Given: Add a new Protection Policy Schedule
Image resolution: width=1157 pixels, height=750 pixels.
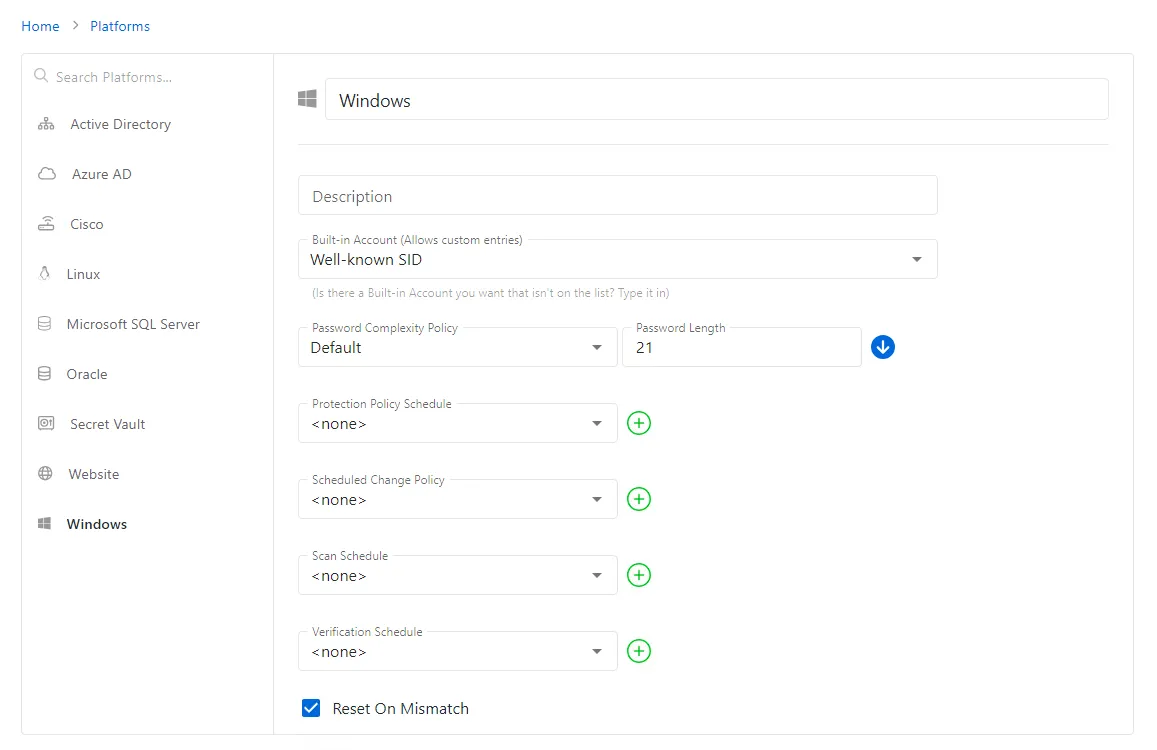Looking at the screenshot, I should pyautogui.click(x=639, y=423).
